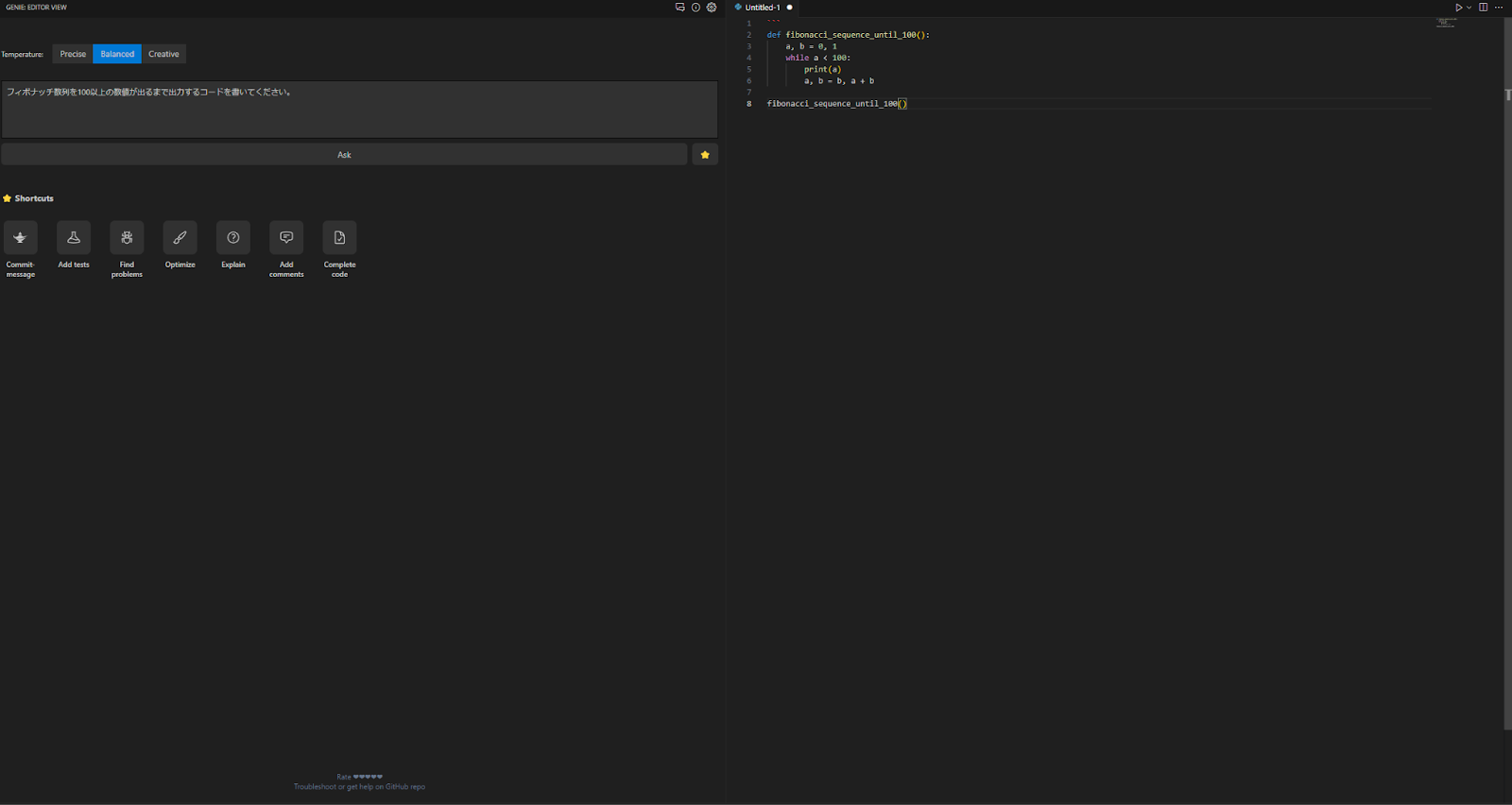Screen dimensions: 1512x805
Task: Select the Balanced temperature option
Action: (117, 54)
